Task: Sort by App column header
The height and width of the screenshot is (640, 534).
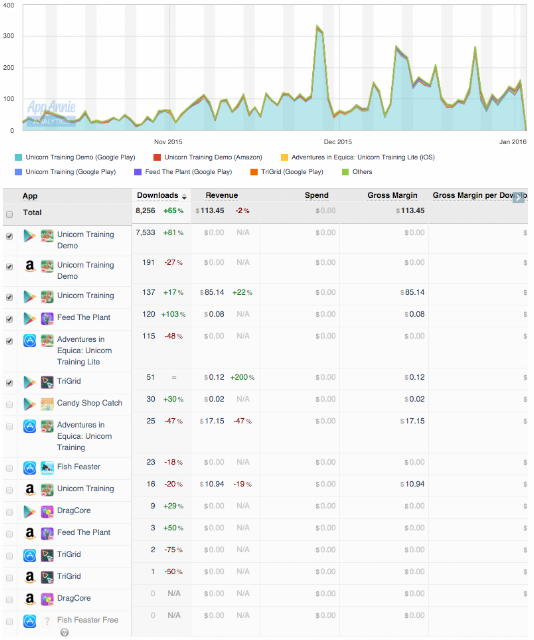Action: 30,196
